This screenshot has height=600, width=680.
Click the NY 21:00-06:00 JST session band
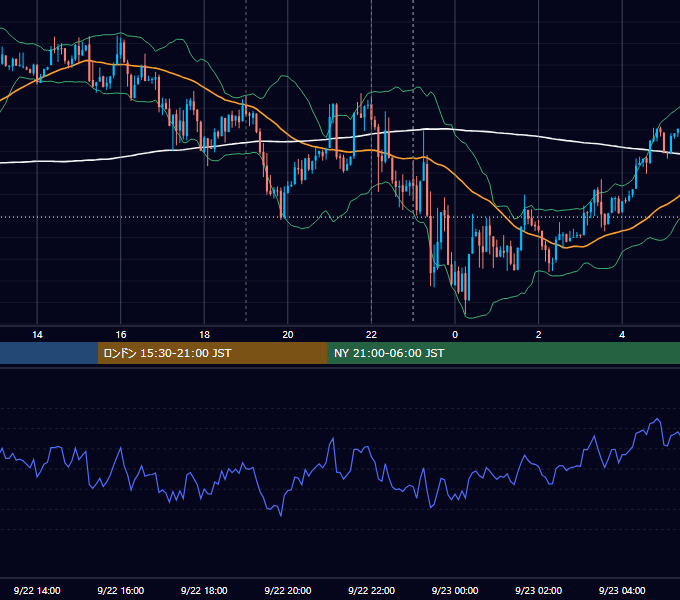(x=503, y=353)
